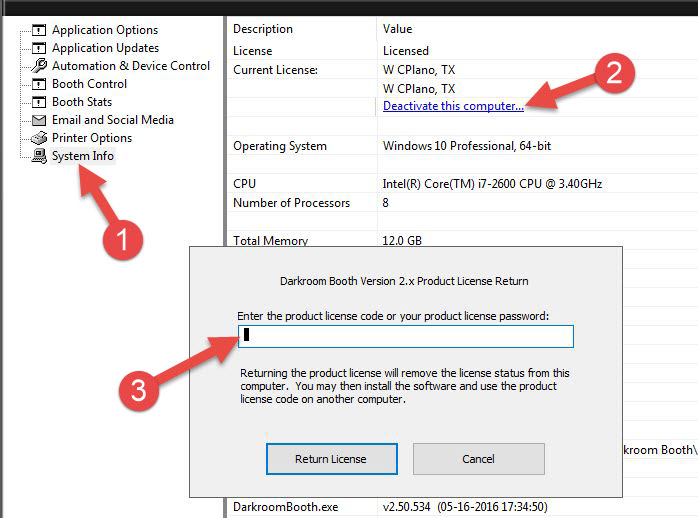
Task: Click the Description column header
Action: coord(263,29)
